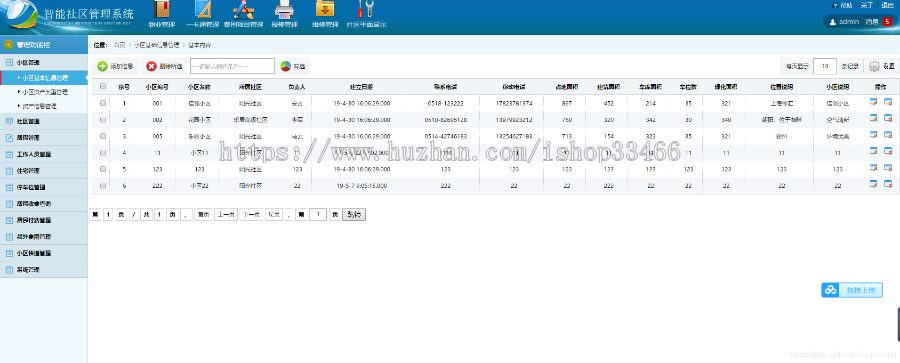Click the cloud 拖拽上传 upload button

[852, 290]
